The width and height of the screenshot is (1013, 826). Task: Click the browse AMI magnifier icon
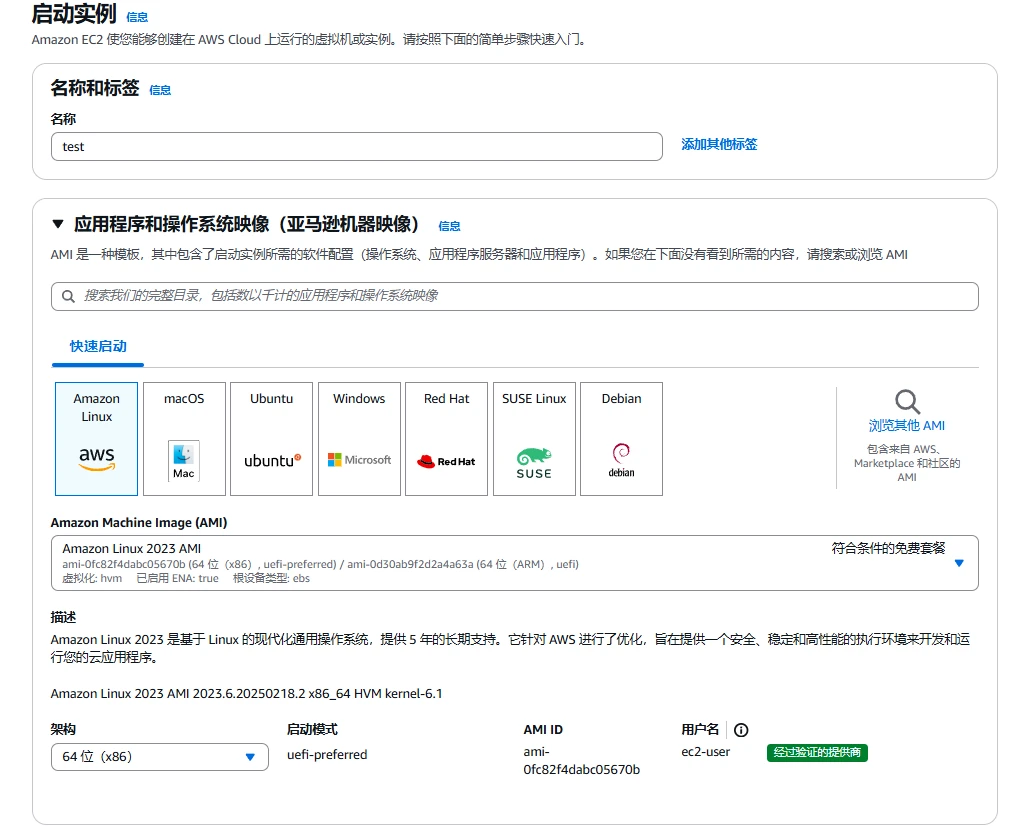coord(907,402)
